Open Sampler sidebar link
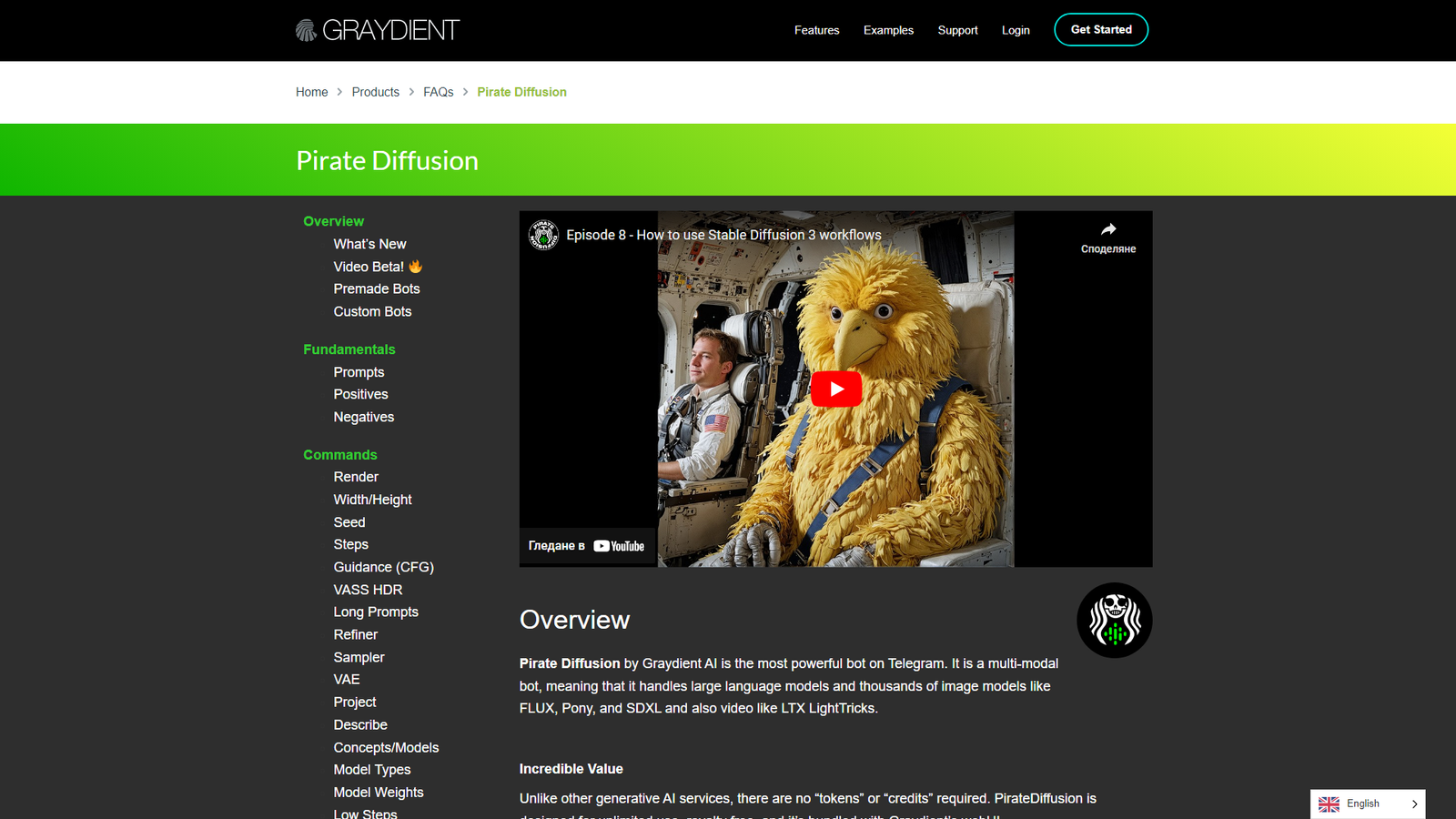This screenshot has height=819, width=1456. pyautogui.click(x=359, y=657)
